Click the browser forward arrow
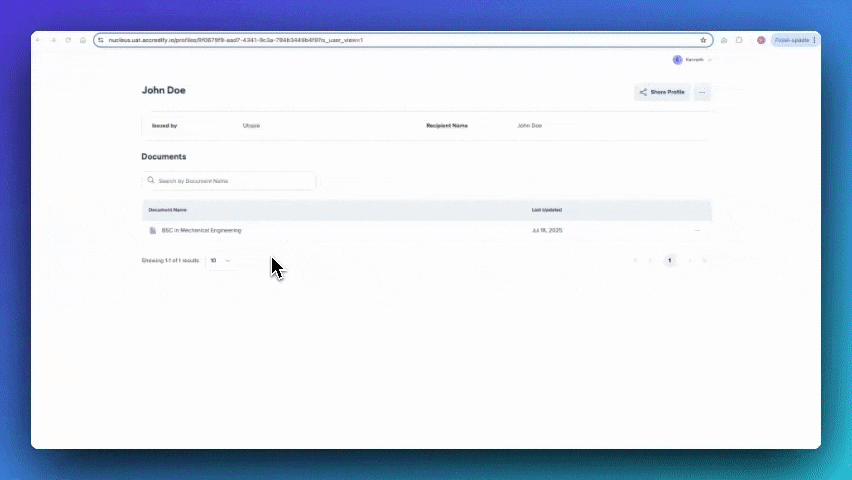This screenshot has width=852, height=480. [53, 40]
